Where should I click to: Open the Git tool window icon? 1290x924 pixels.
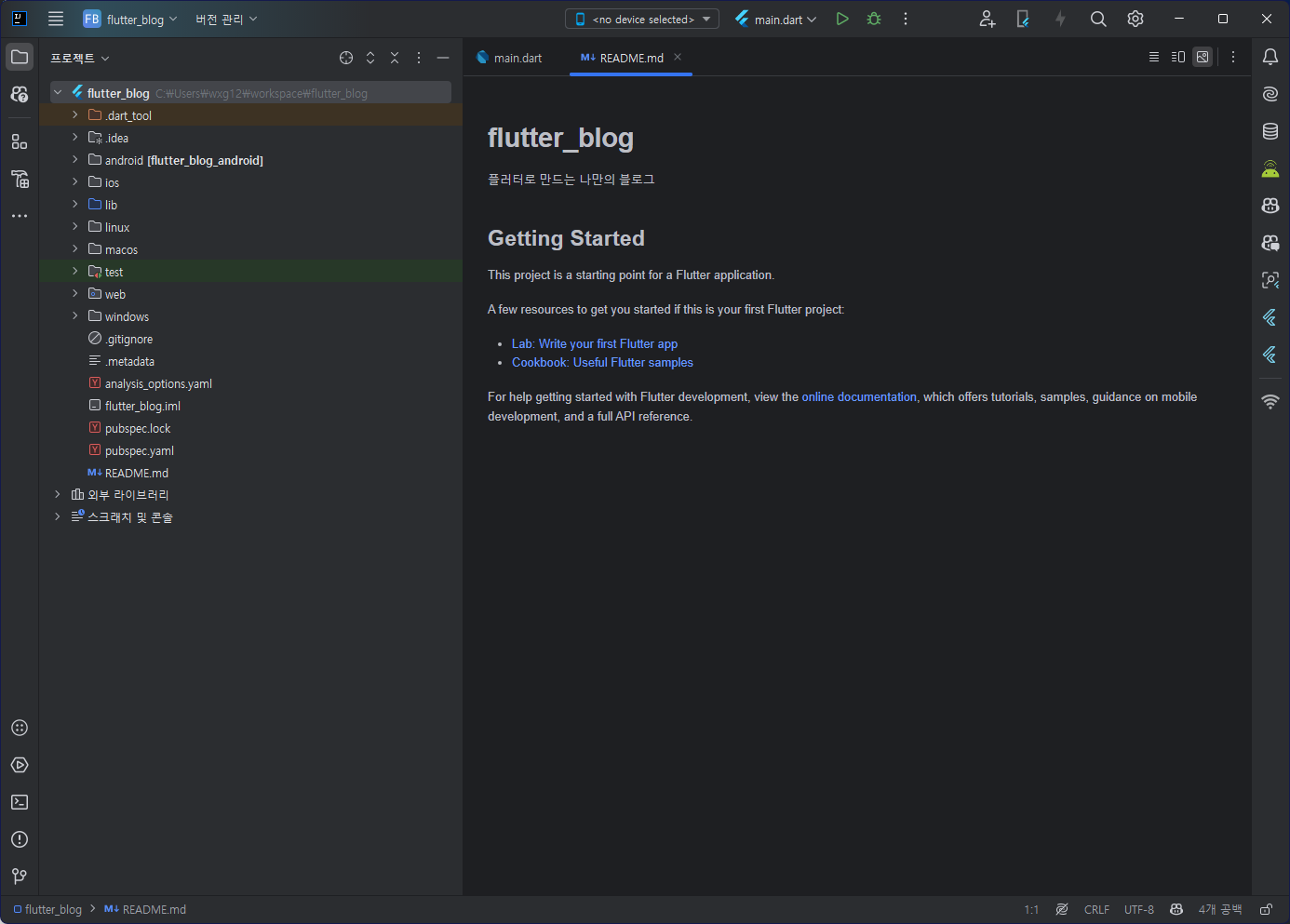(20, 877)
